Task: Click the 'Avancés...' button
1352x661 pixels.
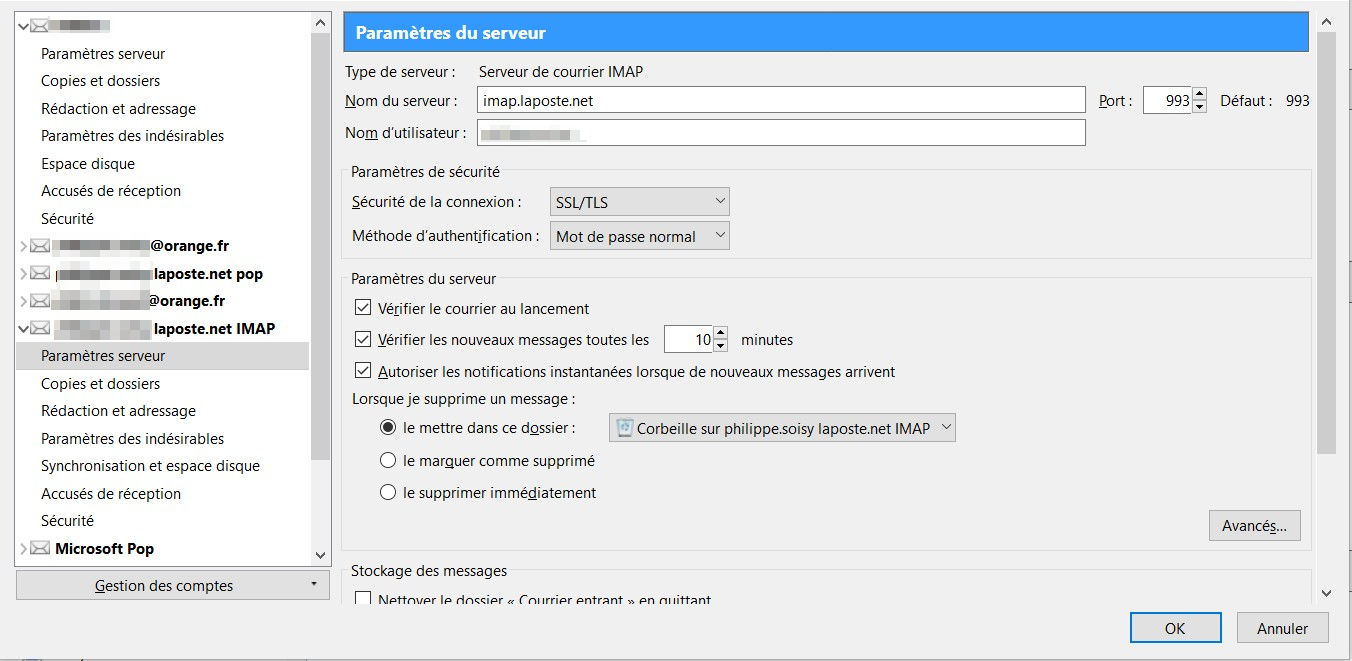Action: [x=1254, y=526]
